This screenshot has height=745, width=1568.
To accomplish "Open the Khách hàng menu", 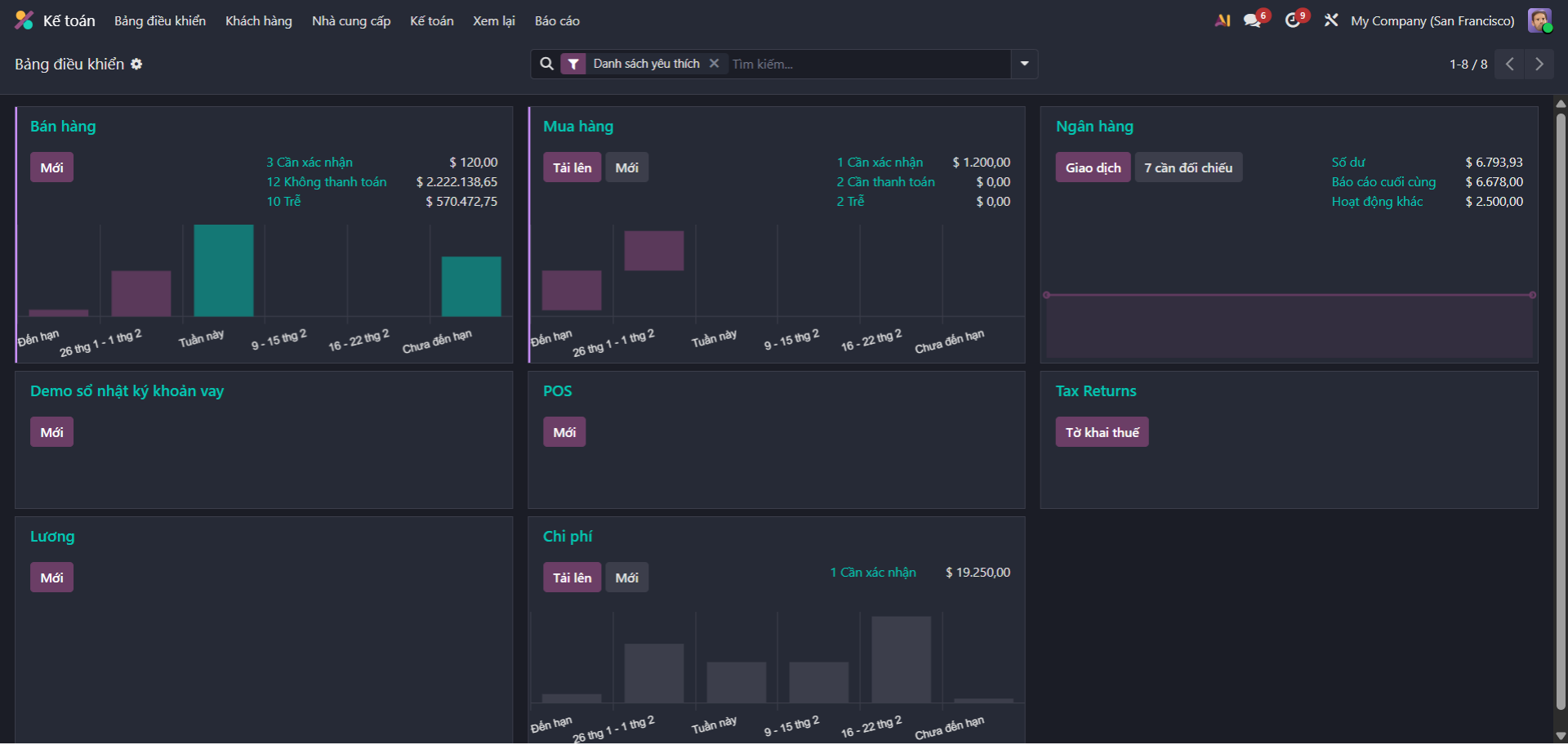I will click(x=258, y=20).
